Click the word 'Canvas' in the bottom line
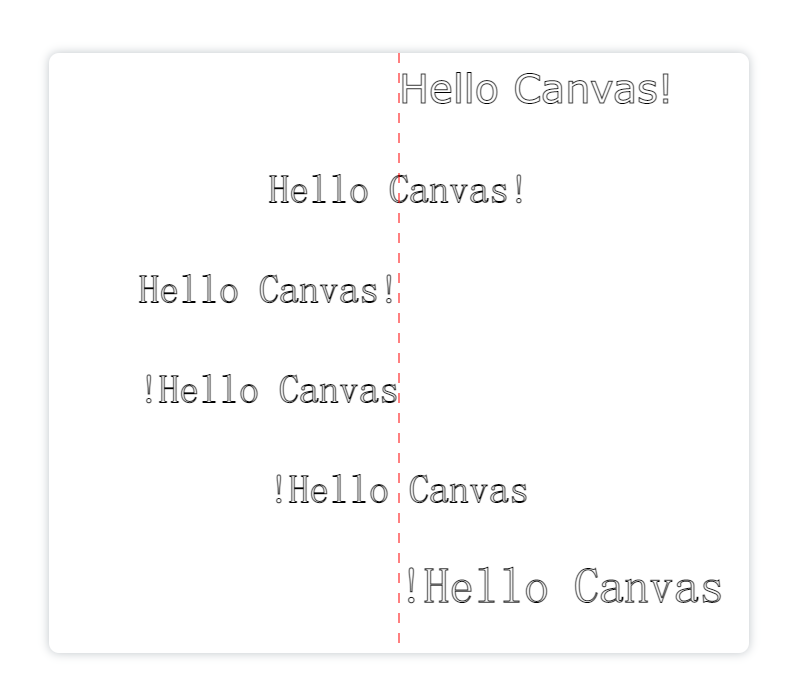This screenshot has height=700, width=801. click(x=648, y=586)
